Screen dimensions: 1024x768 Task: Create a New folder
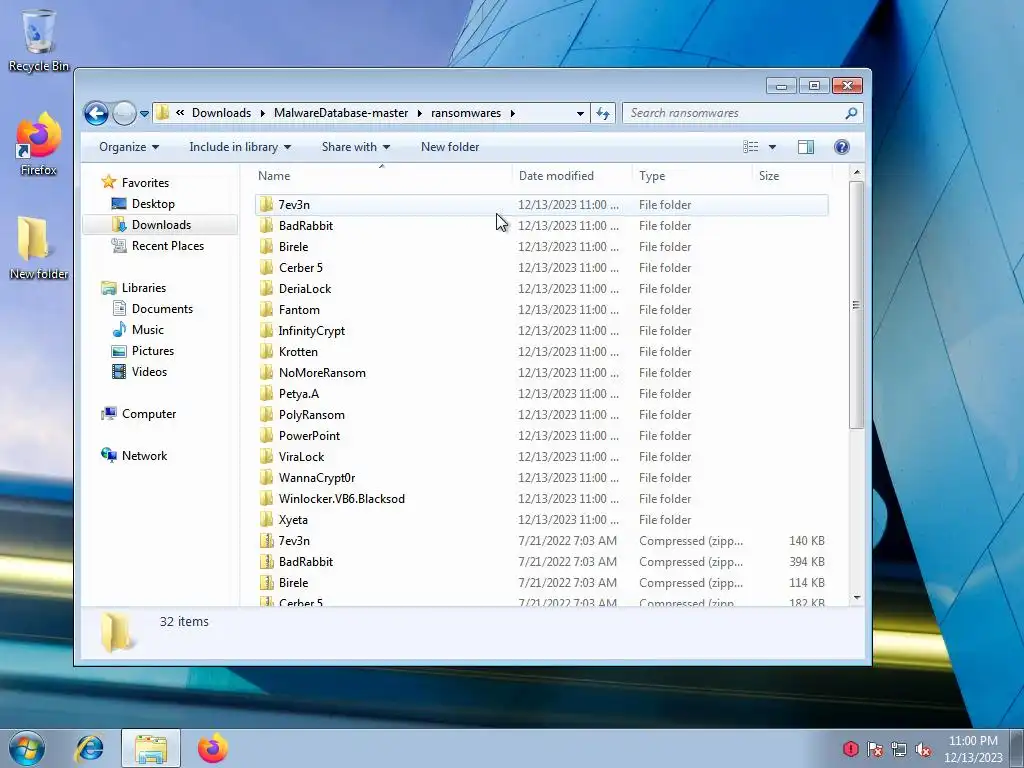[x=450, y=147]
